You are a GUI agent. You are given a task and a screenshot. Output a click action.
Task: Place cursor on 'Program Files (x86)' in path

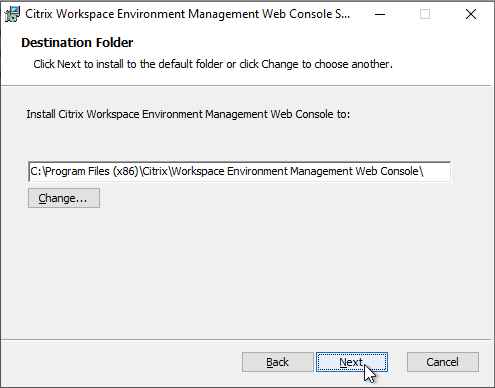coord(92,171)
